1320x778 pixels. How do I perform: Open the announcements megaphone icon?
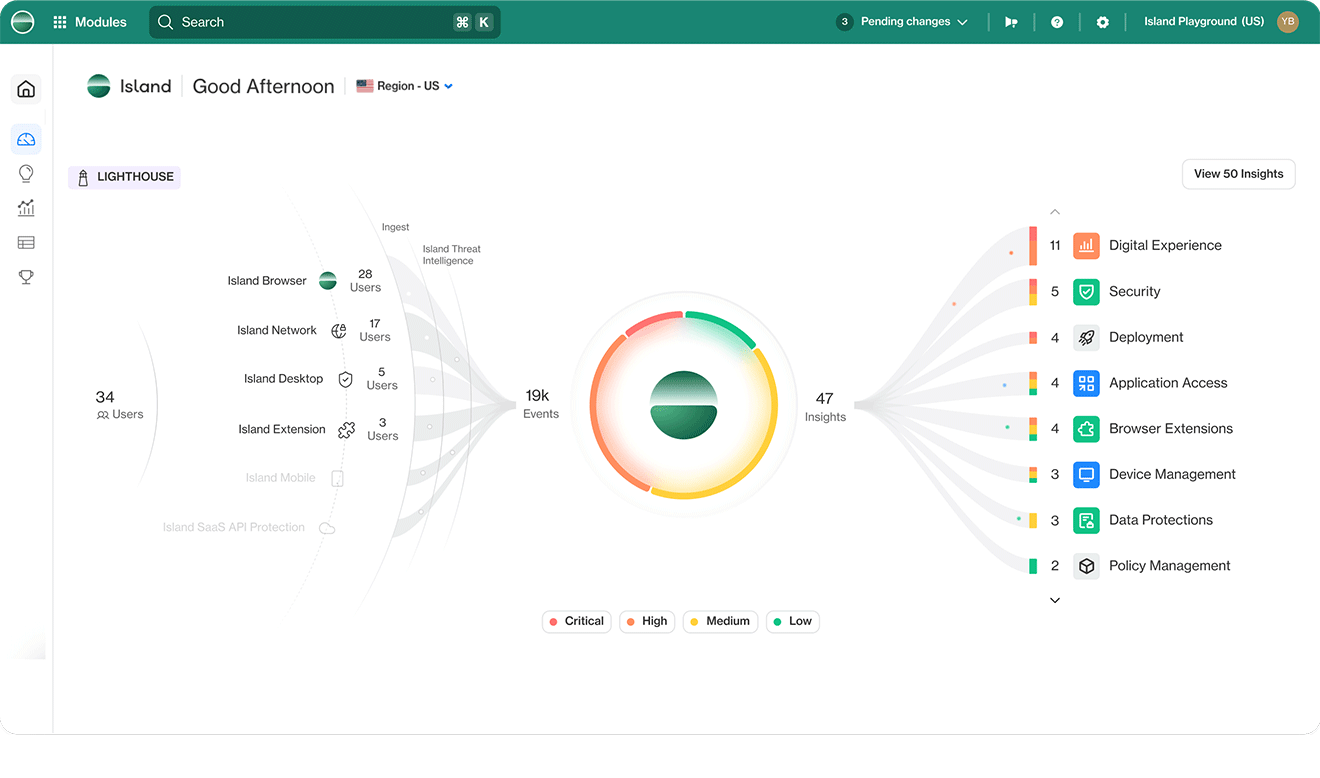pyautogui.click(x=1011, y=22)
